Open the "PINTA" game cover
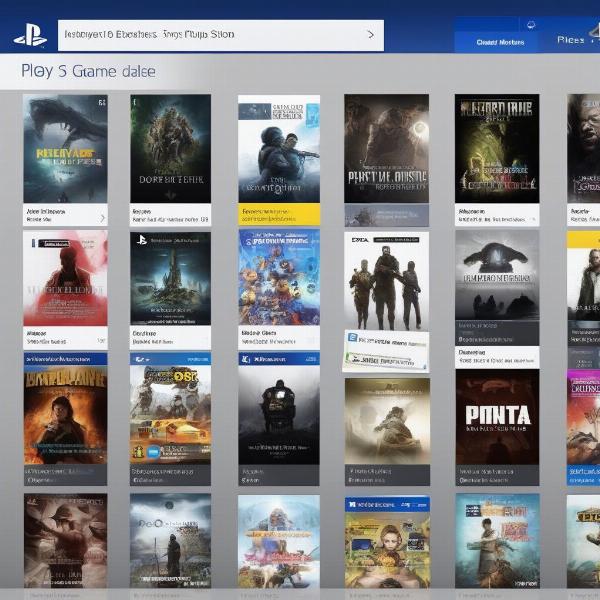Image resolution: width=600 pixels, height=600 pixels. coord(497,417)
